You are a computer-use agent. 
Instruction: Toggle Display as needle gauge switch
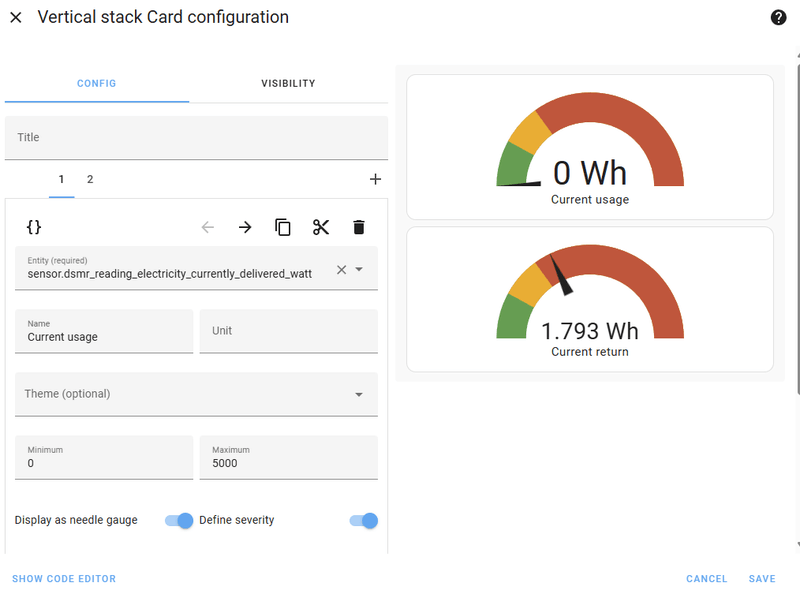[179, 520]
